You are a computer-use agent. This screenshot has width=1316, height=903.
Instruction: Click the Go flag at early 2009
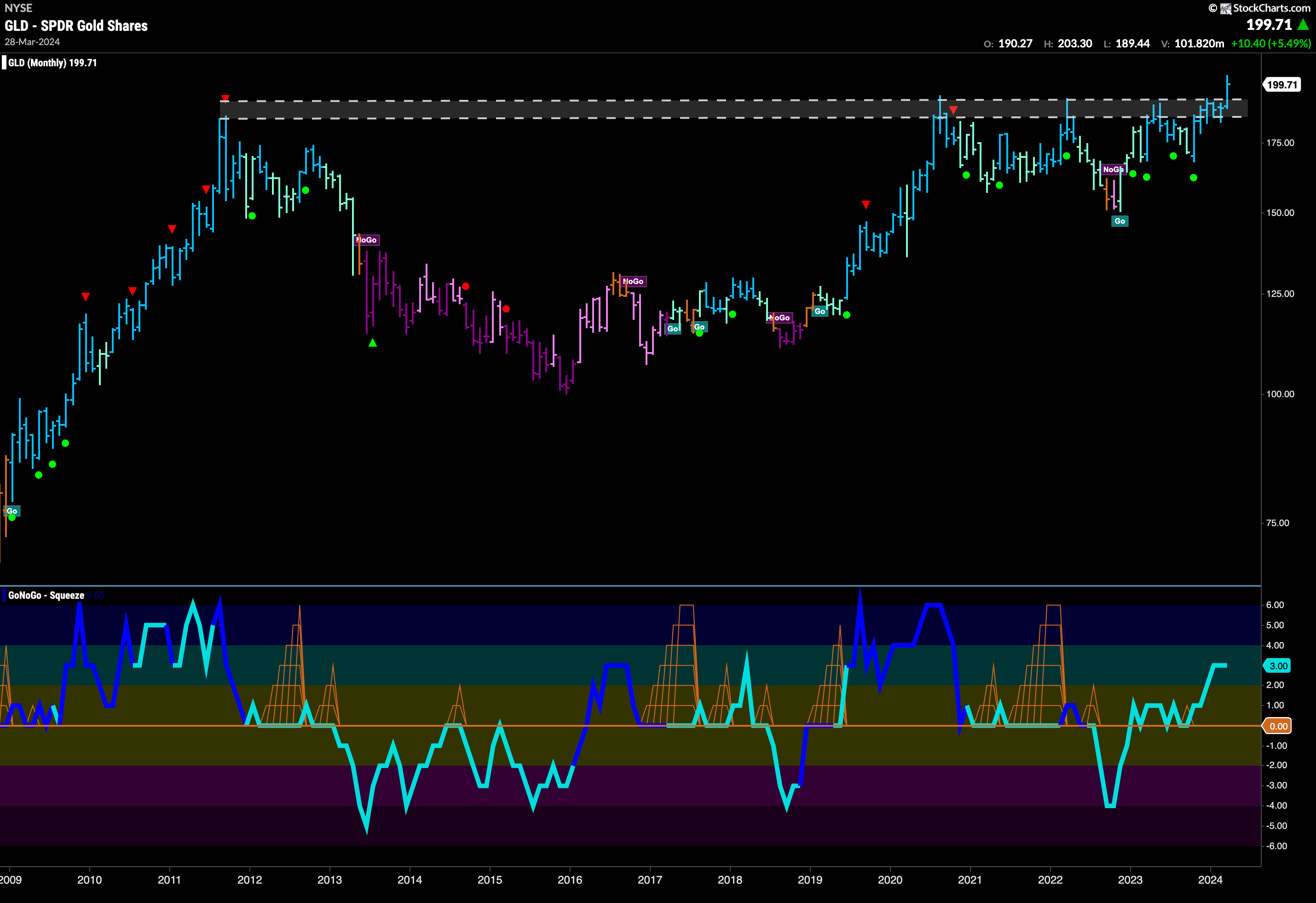tap(12, 511)
